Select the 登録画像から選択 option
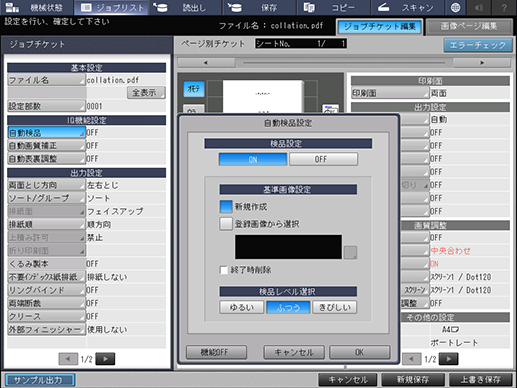 (x=226, y=224)
